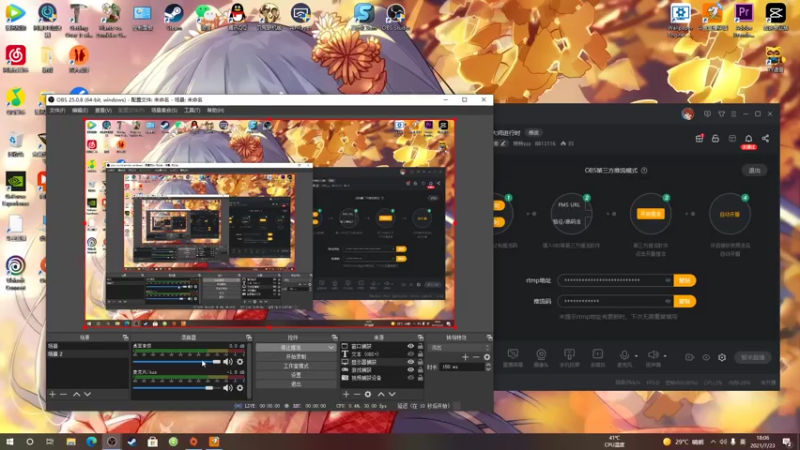Toggle visibility of 文本 (GDI+) source

[411, 354]
